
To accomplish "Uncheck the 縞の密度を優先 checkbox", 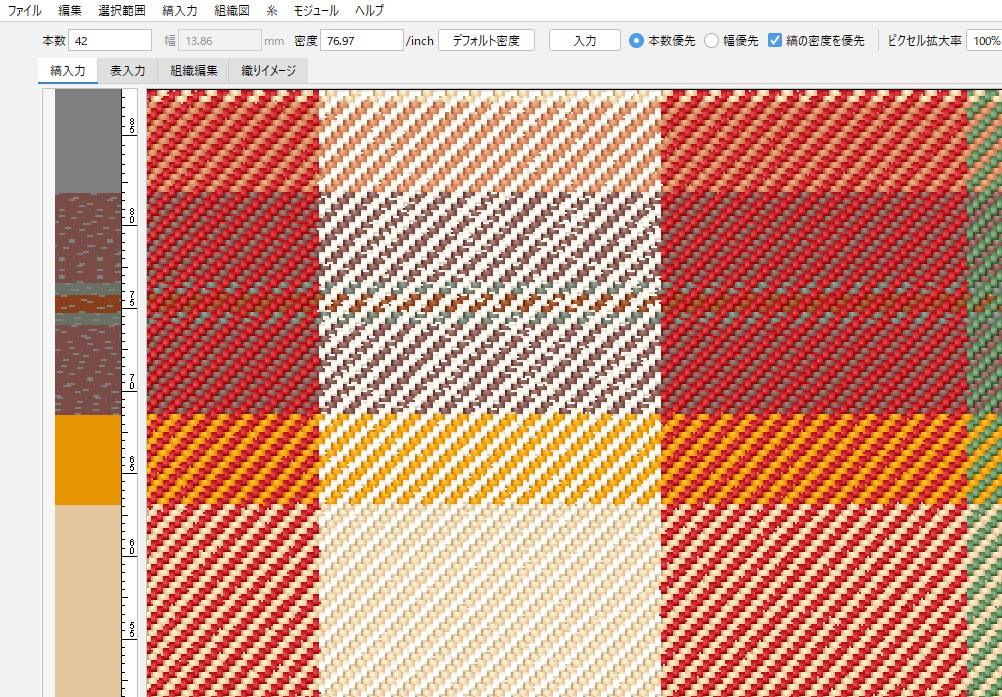I will click(x=775, y=41).
